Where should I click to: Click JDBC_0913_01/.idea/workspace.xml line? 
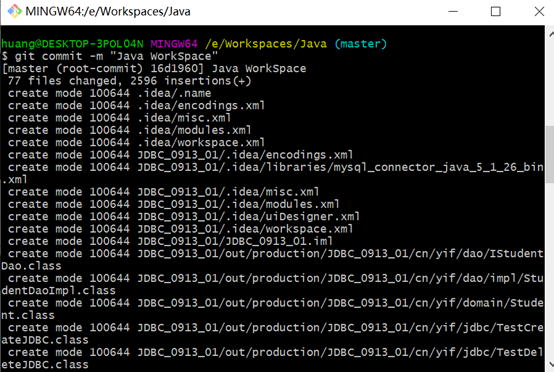tap(181, 229)
